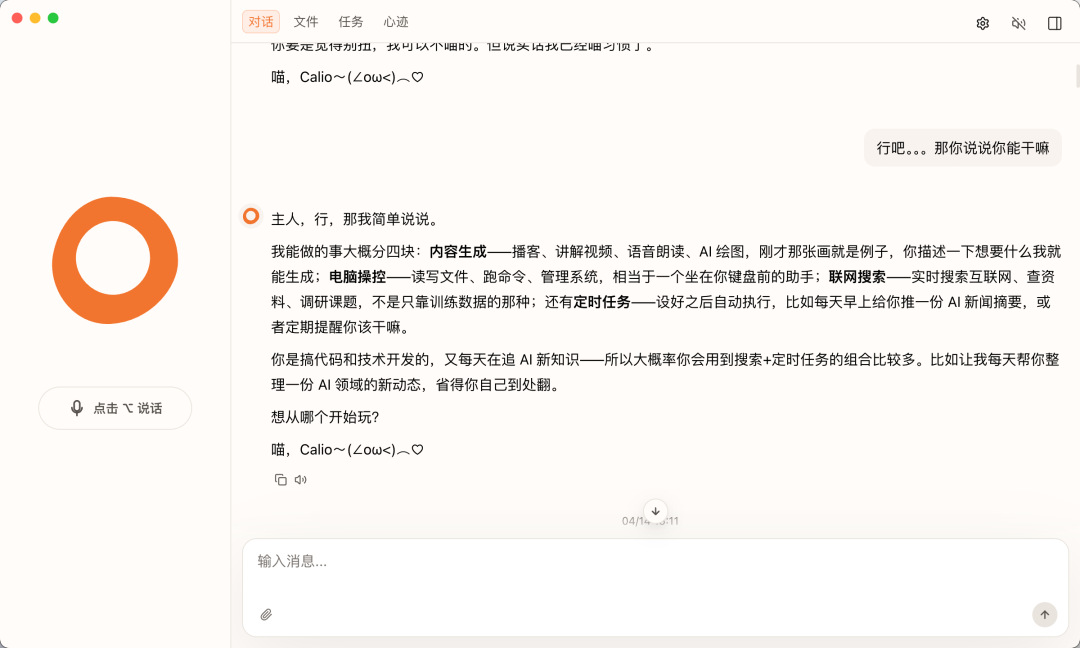
Task: Open the settings gear icon
Action: (982, 23)
